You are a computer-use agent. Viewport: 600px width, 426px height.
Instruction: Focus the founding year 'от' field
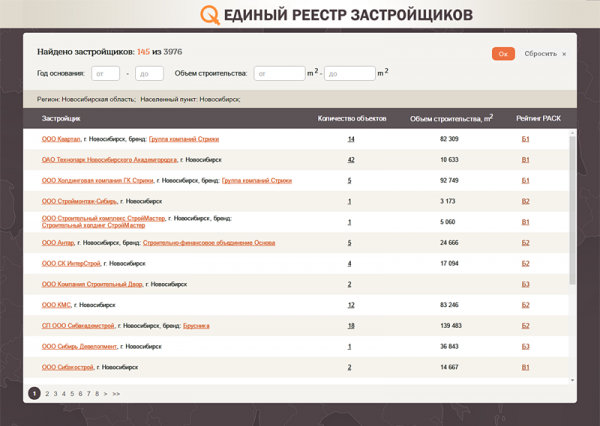pos(106,73)
